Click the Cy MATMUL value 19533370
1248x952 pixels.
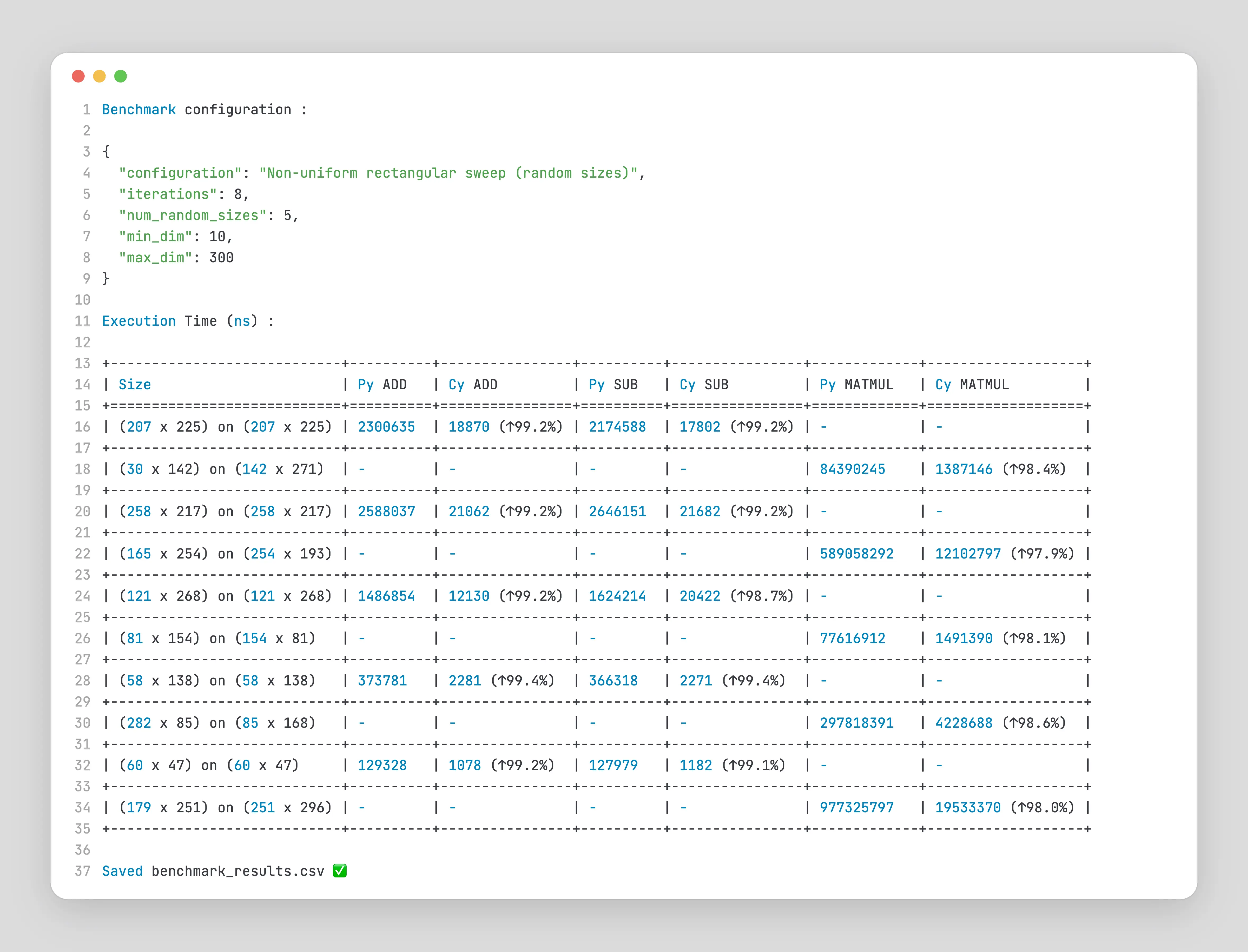967,808
